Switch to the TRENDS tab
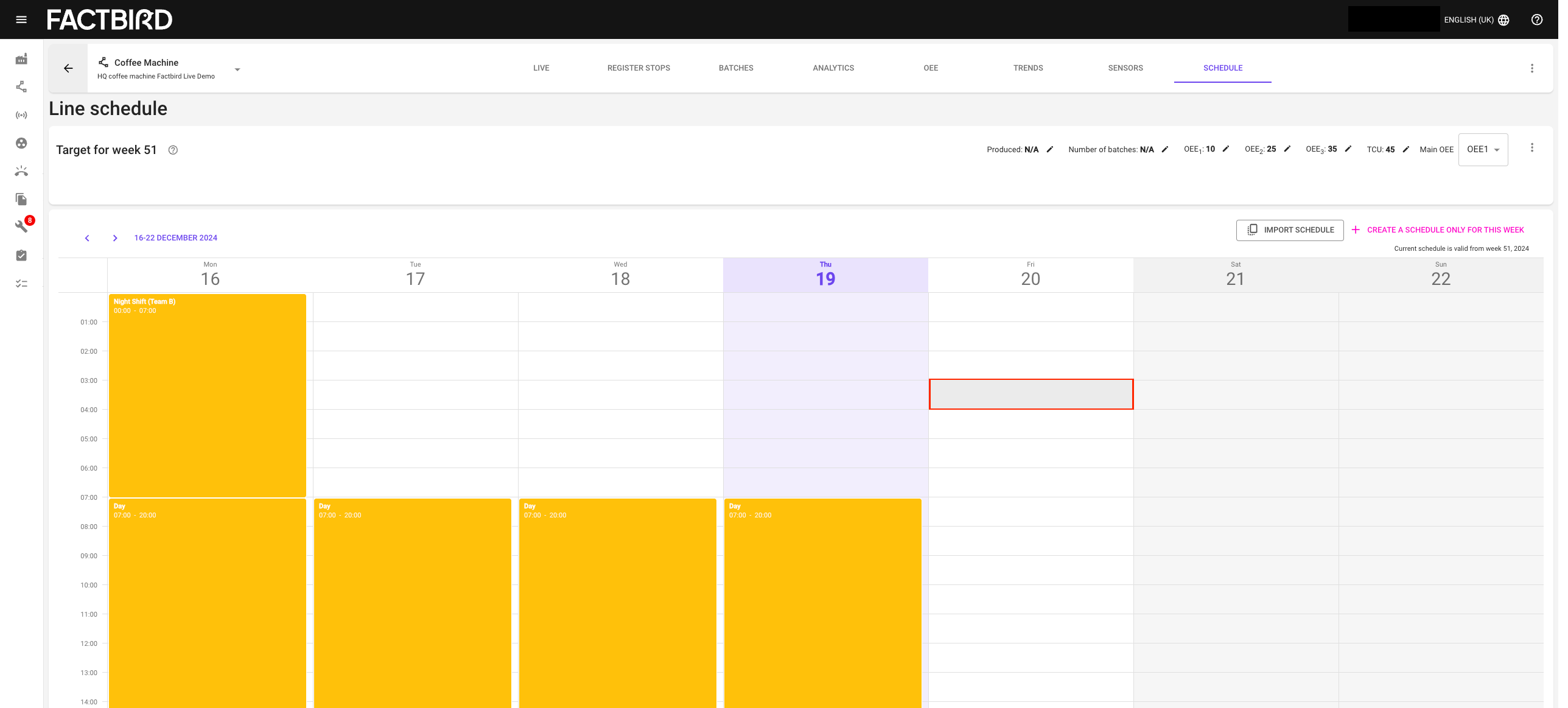 coord(1028,68)
